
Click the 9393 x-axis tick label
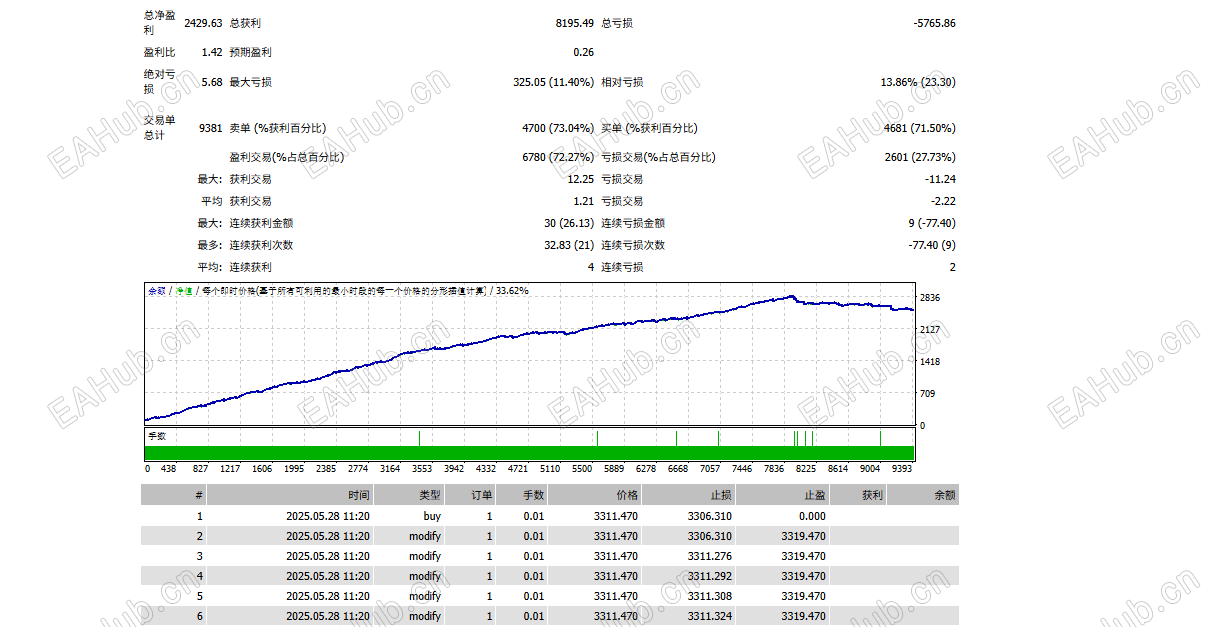902,468
